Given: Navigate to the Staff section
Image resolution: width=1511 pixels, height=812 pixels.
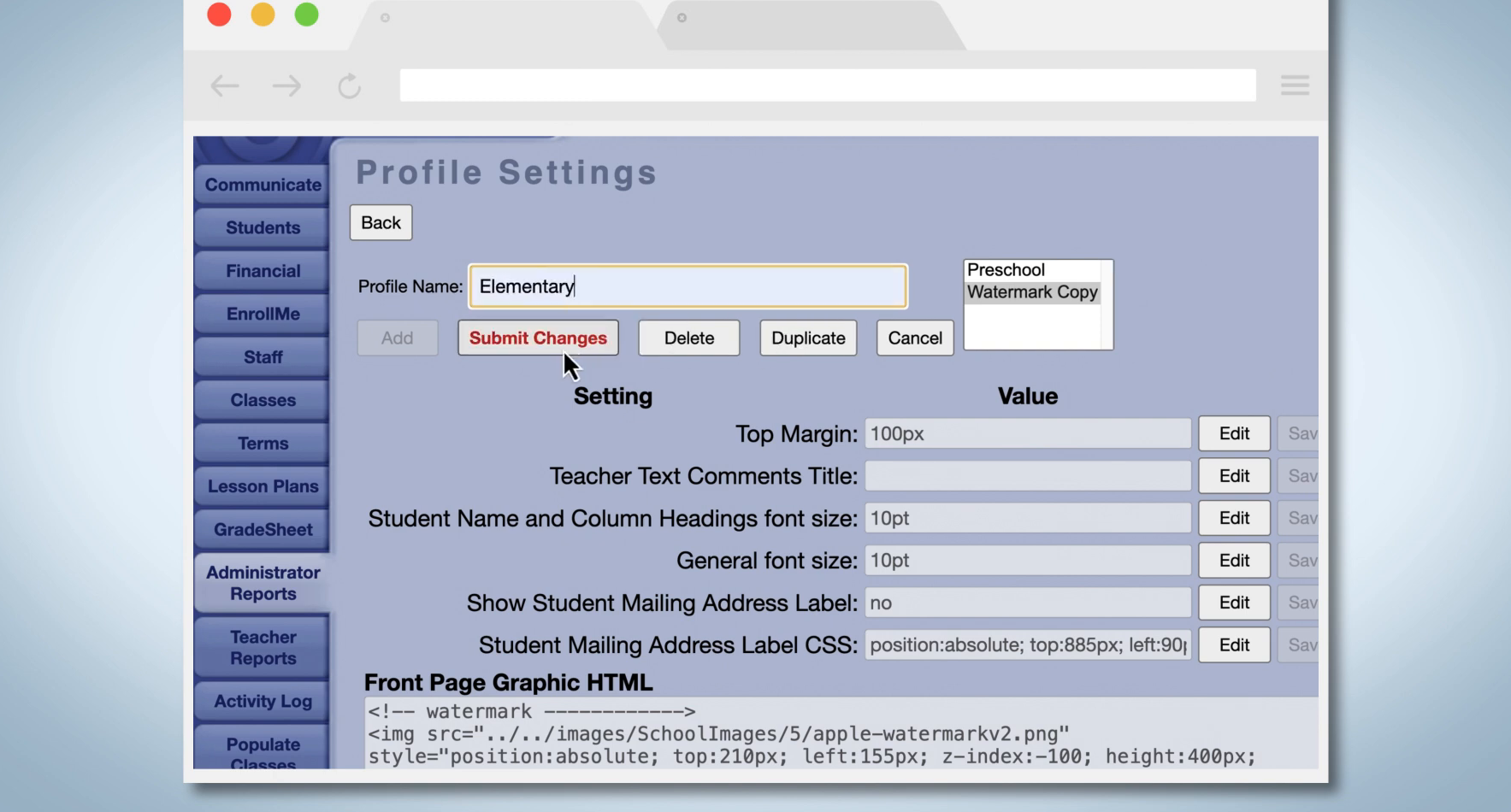Looking at the screenshot, I should [x=263, y=357].
